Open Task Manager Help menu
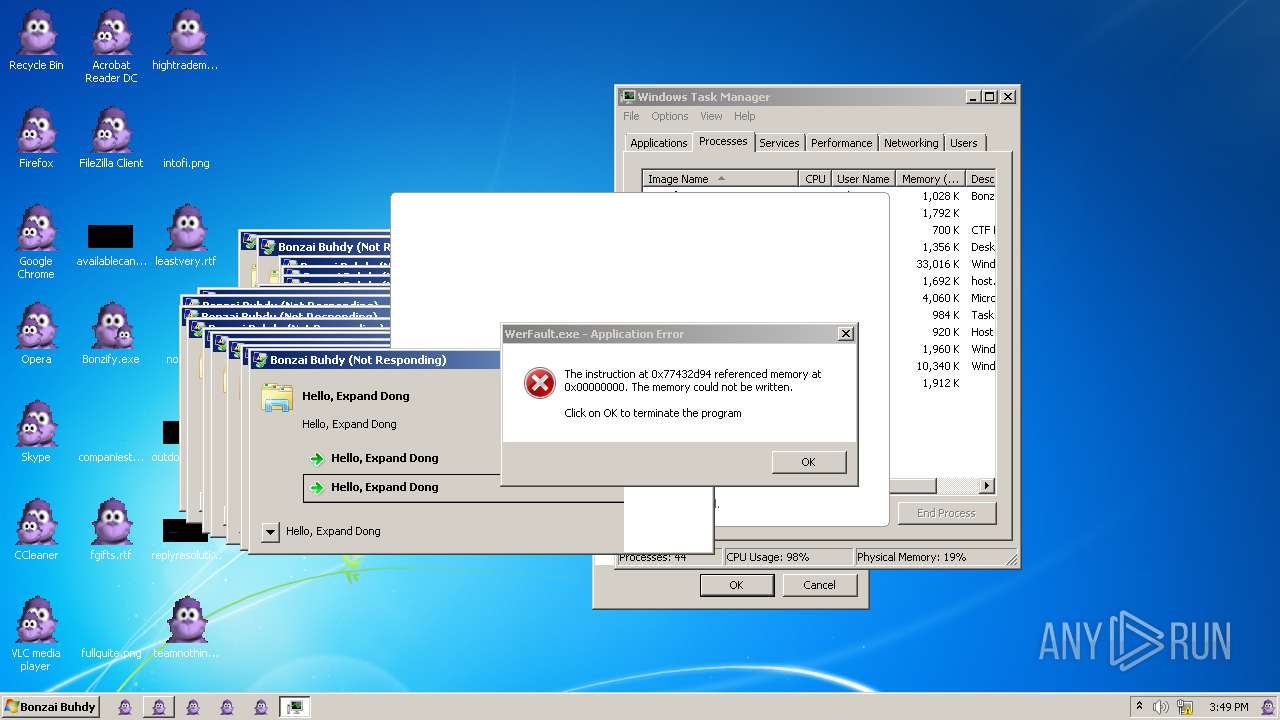 click(x=745, y=116)
